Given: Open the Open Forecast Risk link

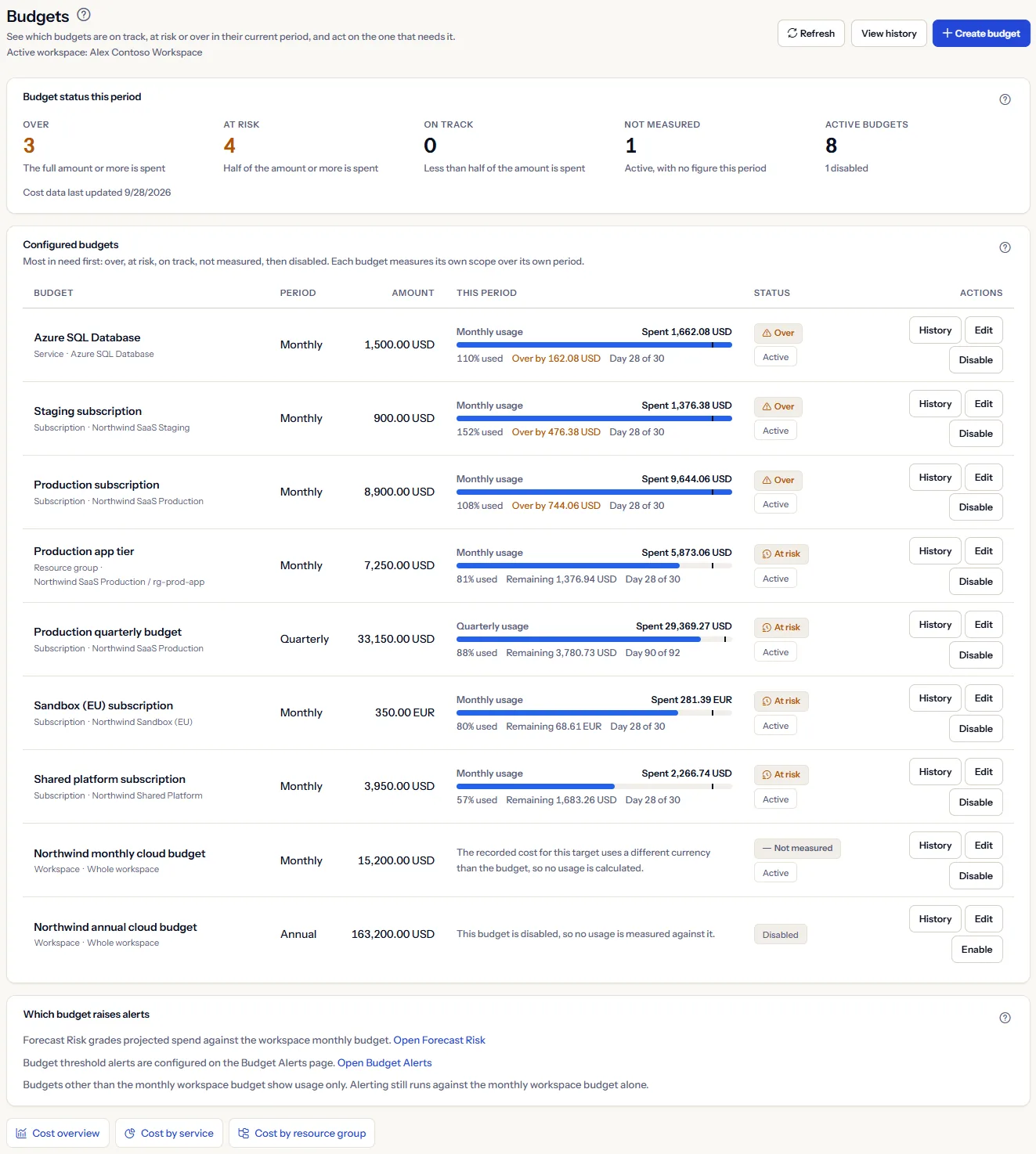Looking at the screenshot, I should [x=439, y=1040].
